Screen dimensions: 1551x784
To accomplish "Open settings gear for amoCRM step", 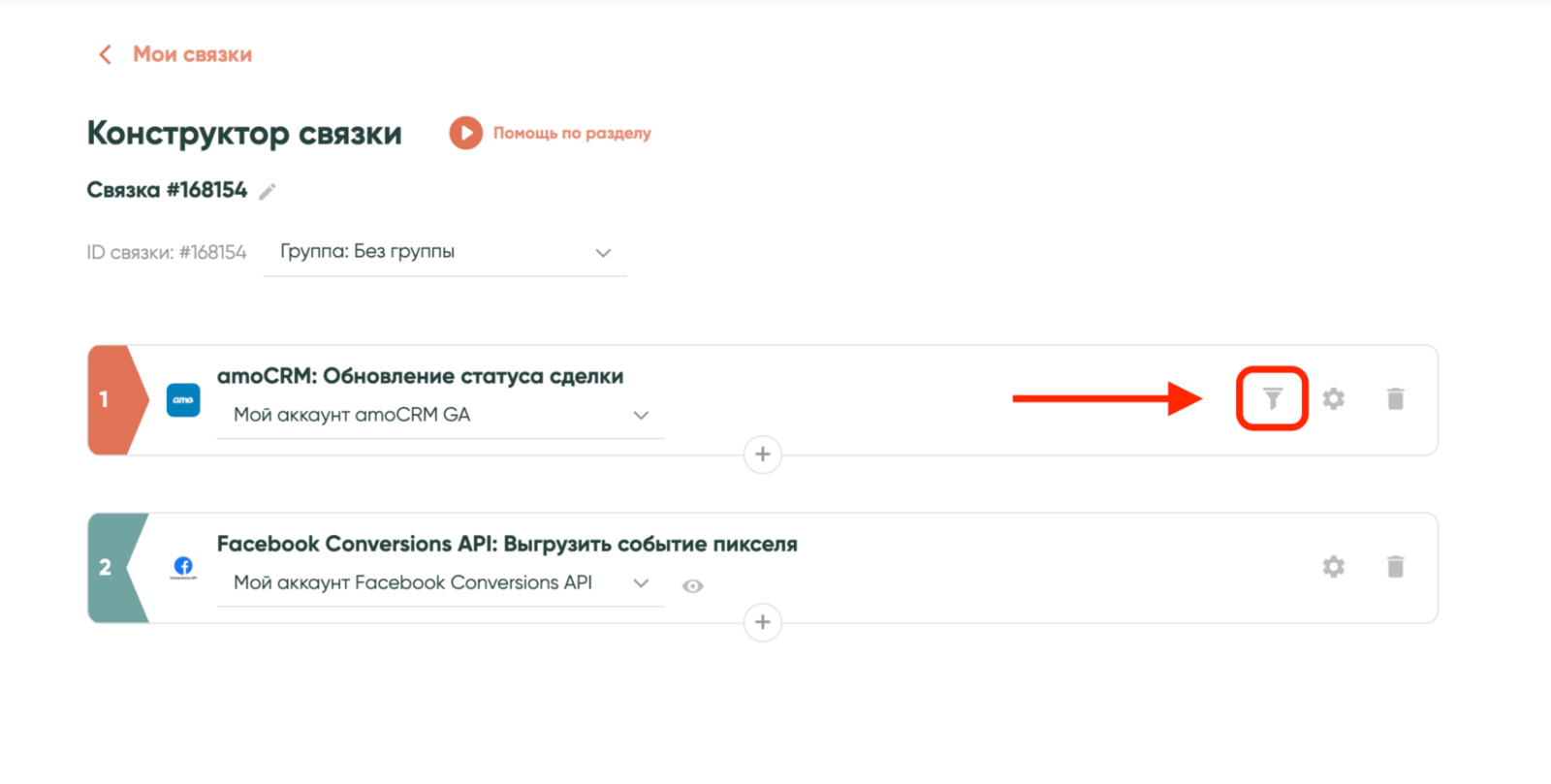I will 1334,398.
